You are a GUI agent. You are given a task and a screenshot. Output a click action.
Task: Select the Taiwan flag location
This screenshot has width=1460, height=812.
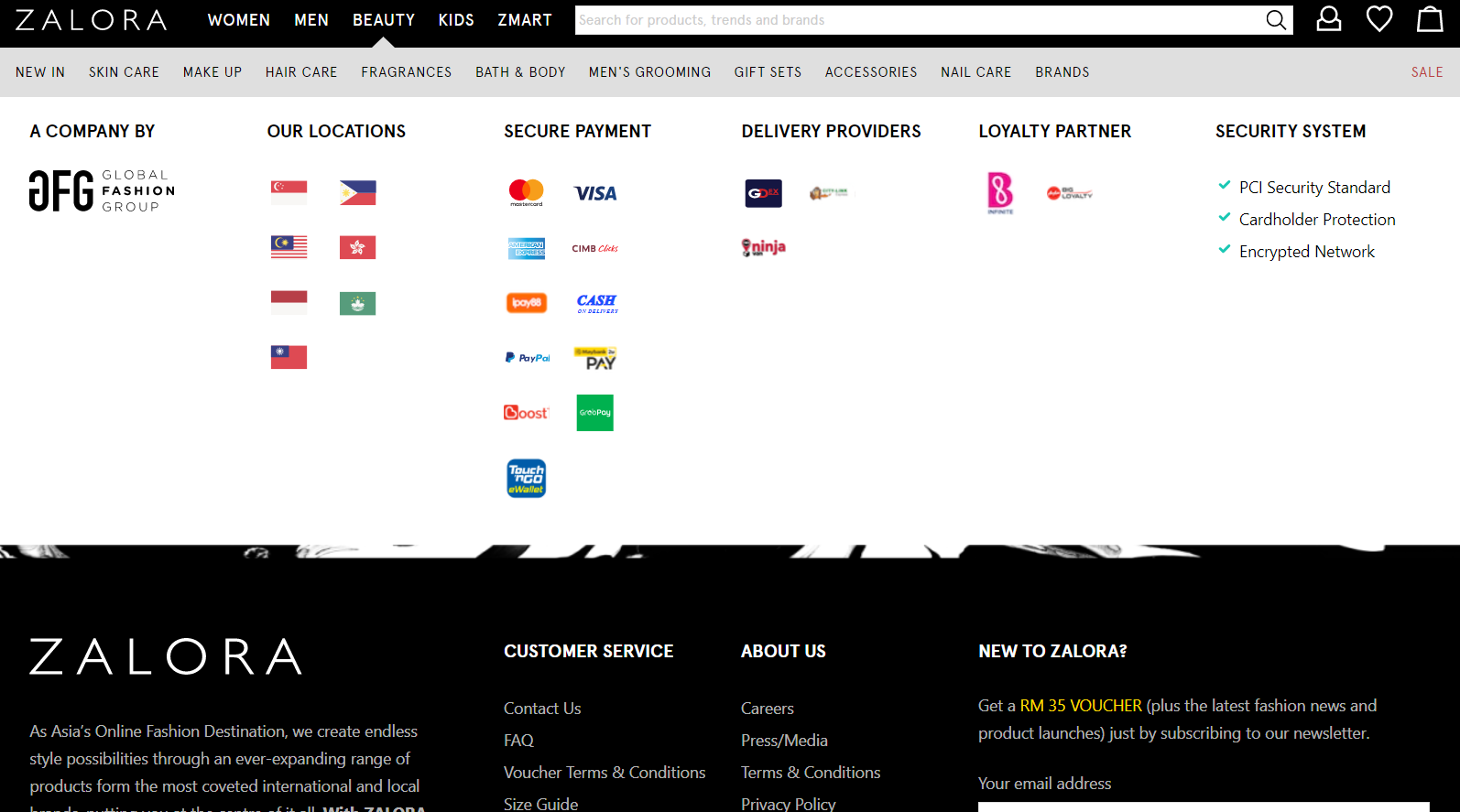pos(289,357)
